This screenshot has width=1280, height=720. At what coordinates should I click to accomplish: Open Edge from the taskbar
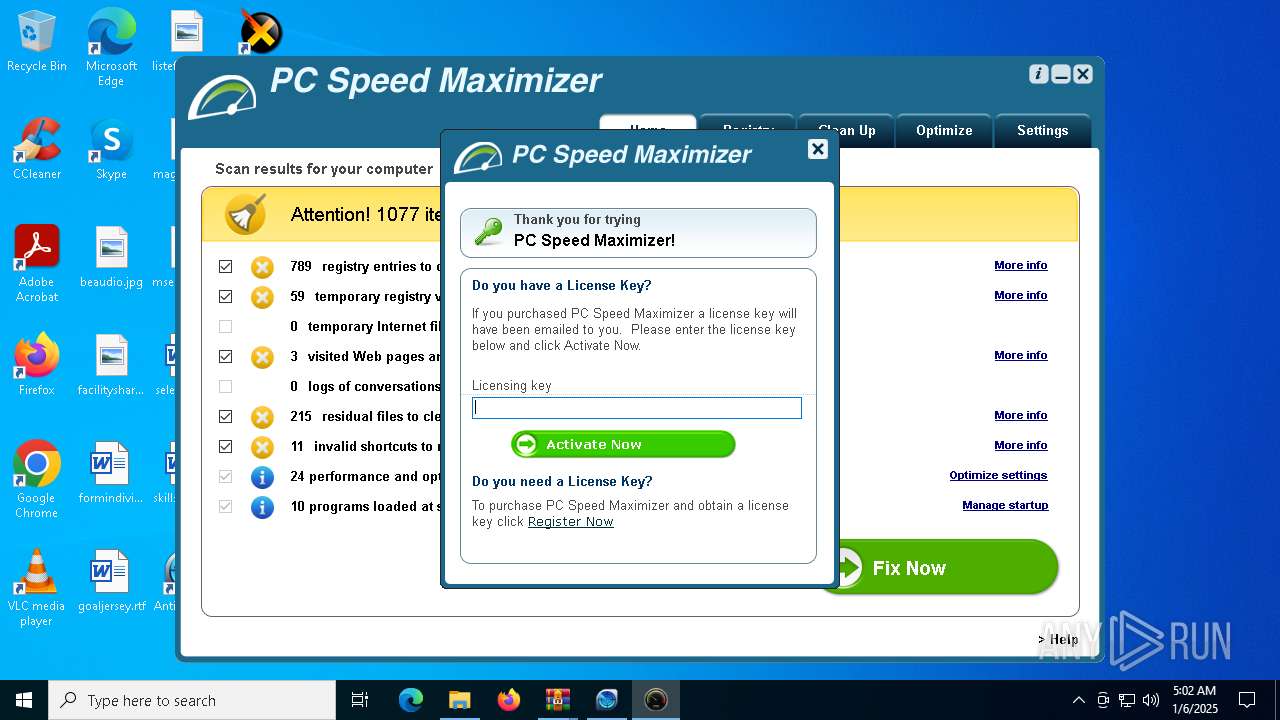(x=411, y=700)
